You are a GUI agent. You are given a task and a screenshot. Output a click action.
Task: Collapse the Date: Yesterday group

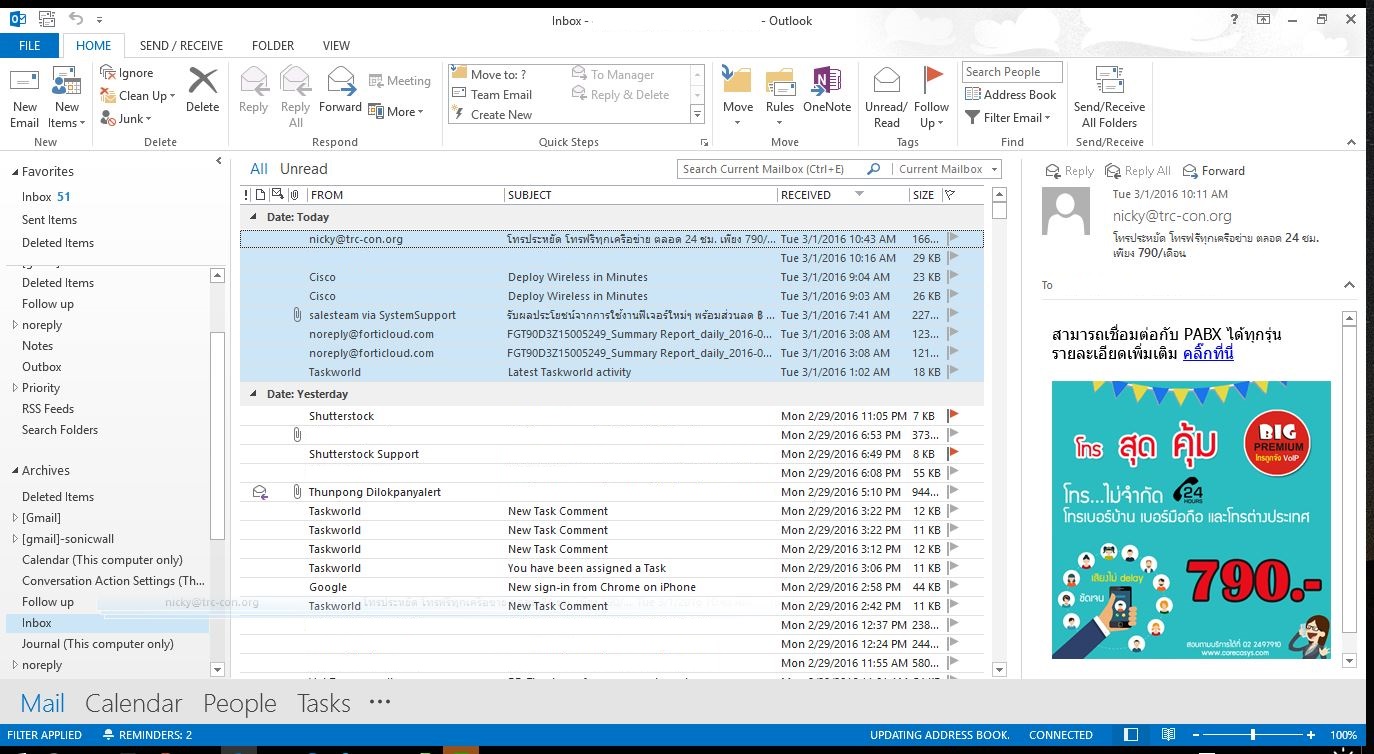click(x=252, y=394)
